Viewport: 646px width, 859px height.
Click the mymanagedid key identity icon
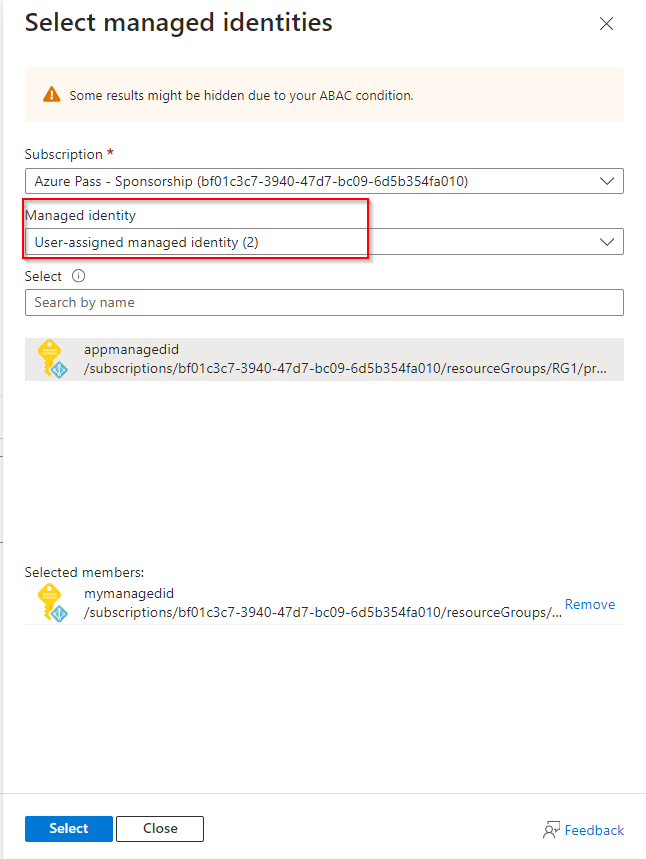(x=51, y=602)
